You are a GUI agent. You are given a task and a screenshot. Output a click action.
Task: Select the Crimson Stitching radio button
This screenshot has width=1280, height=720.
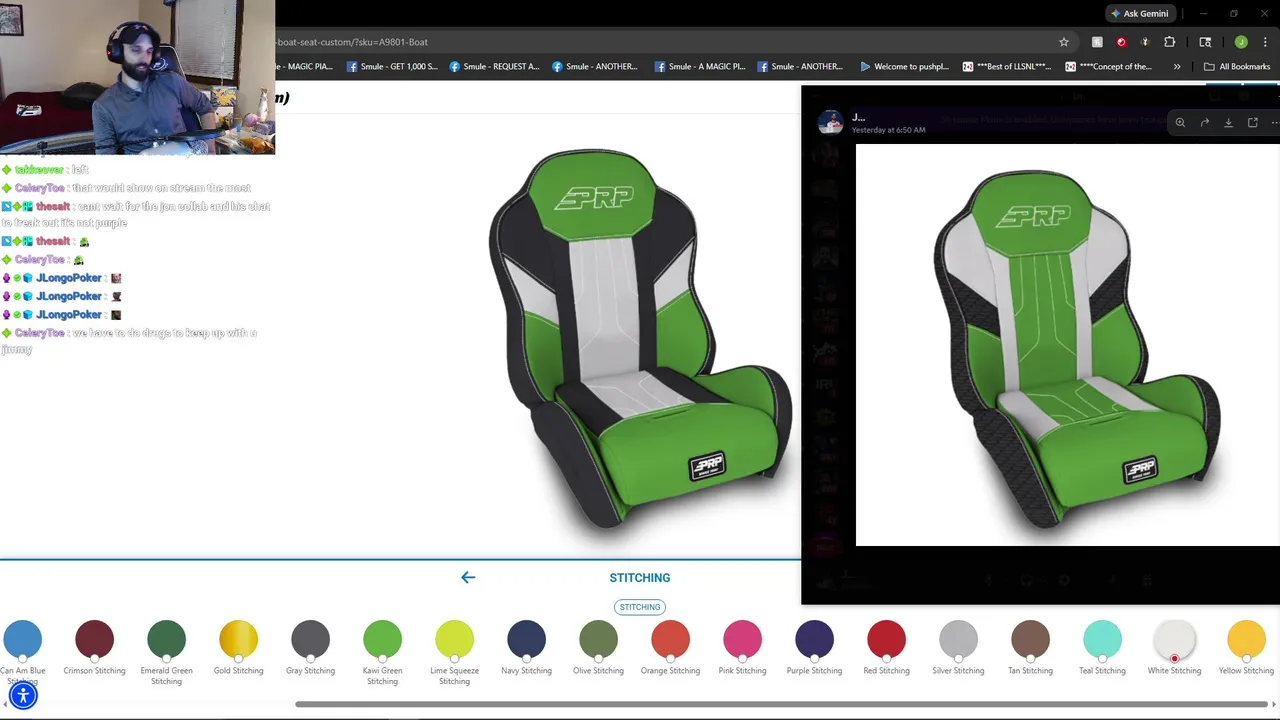pyautogui.click(x=94, y=658)
